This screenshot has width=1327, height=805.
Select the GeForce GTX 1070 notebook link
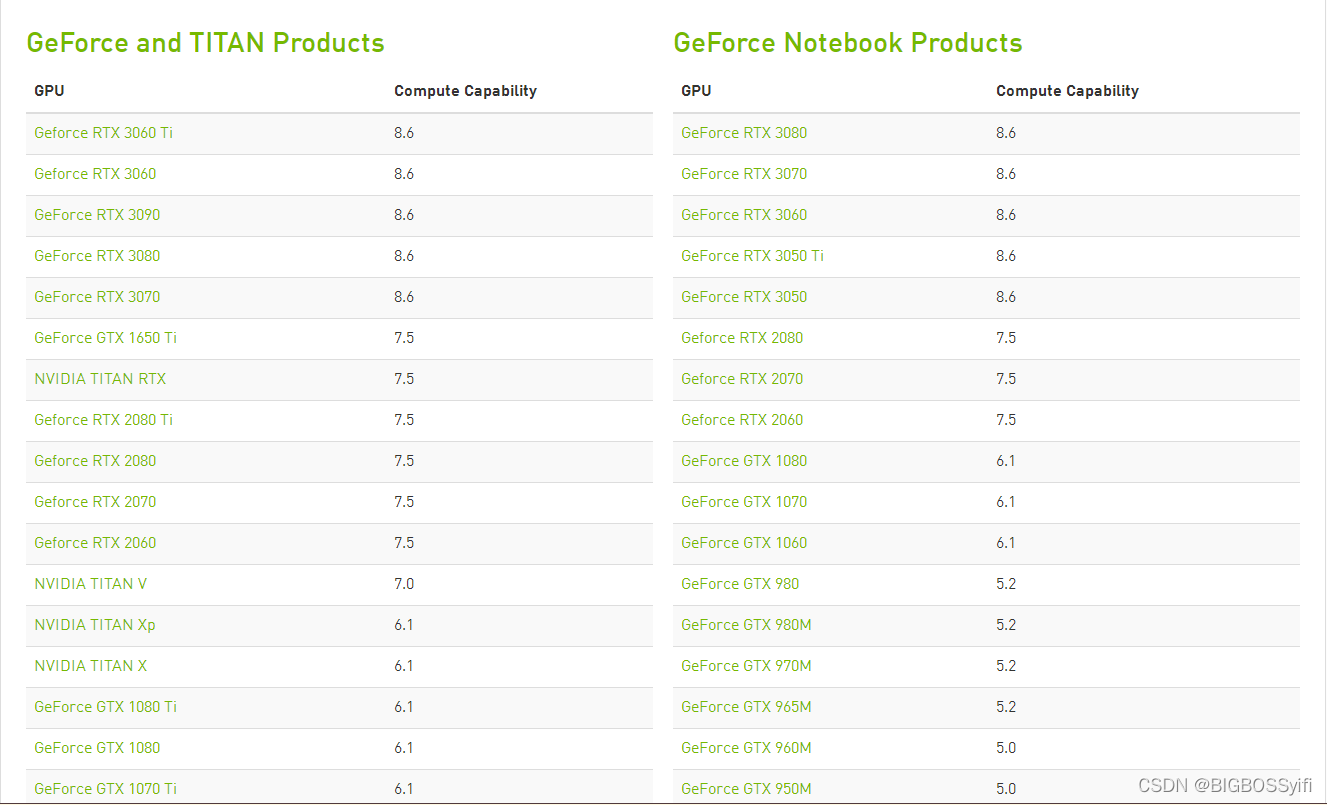pyautogui.click(x=744, y=502)
